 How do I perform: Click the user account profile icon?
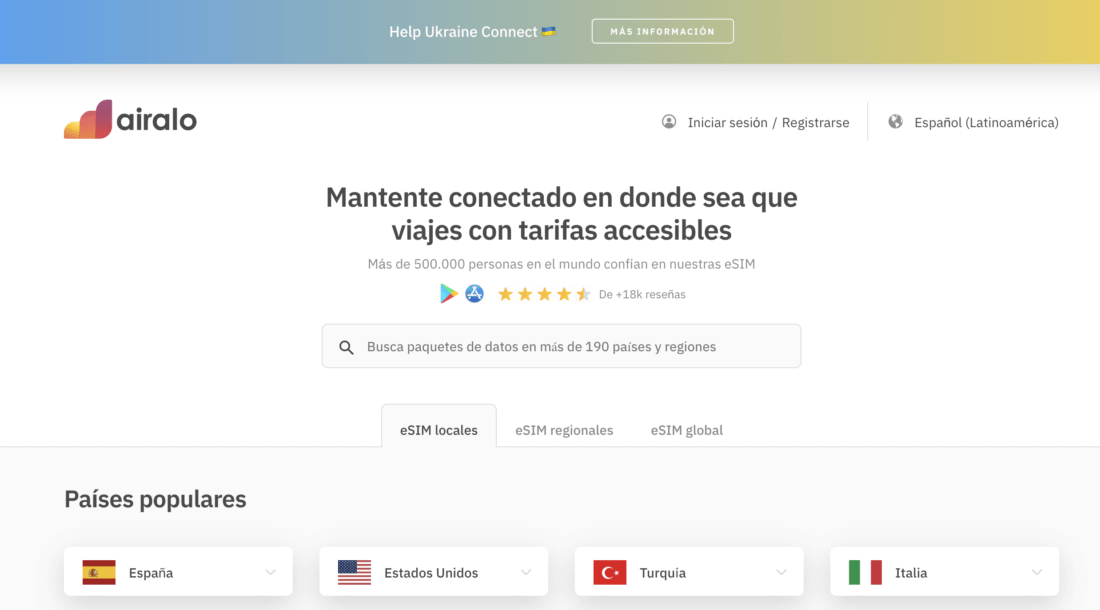click(x=669, y=122)
